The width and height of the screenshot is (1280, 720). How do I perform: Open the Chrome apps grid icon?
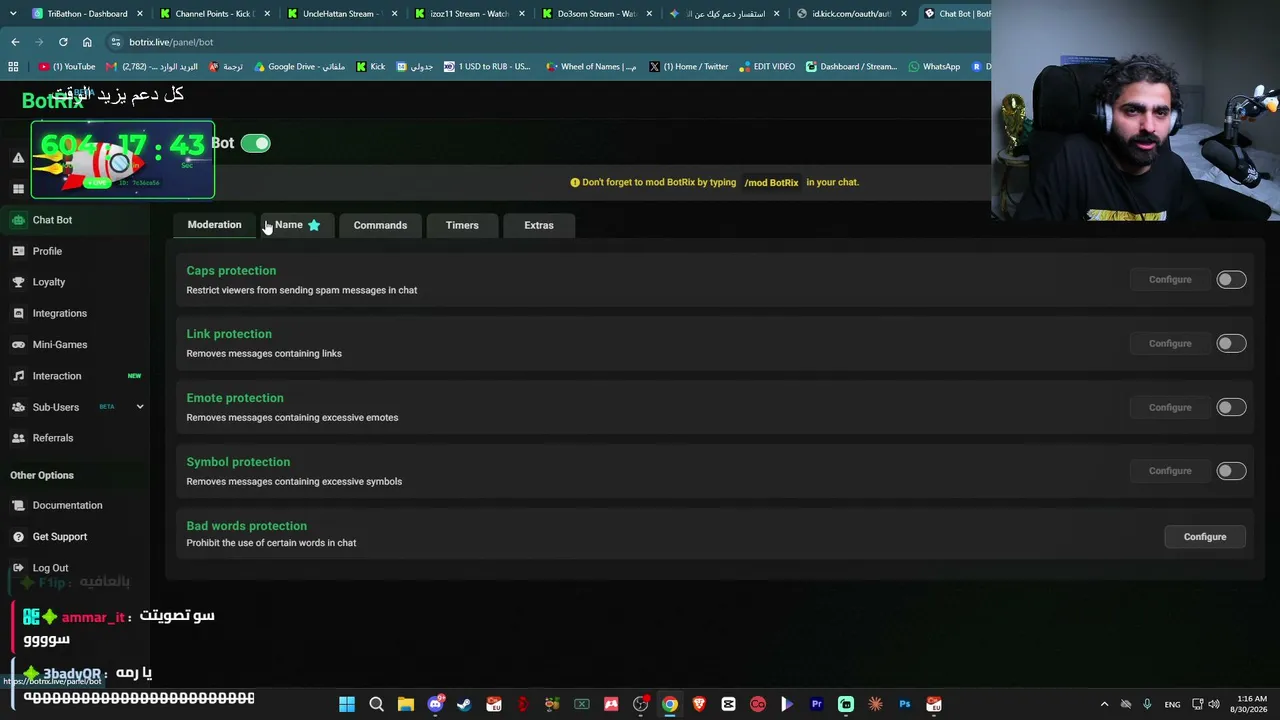tap(13, 67)
